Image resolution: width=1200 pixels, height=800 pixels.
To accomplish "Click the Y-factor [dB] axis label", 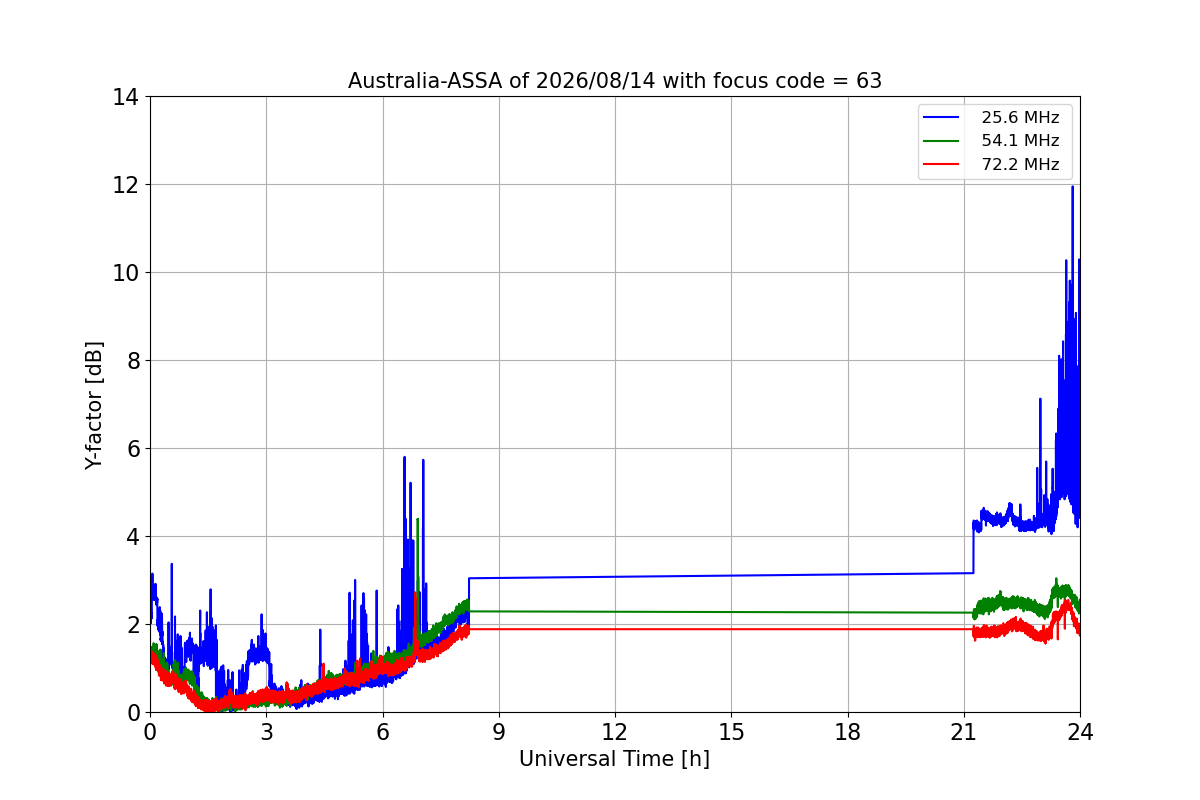I will pos(94,405).
